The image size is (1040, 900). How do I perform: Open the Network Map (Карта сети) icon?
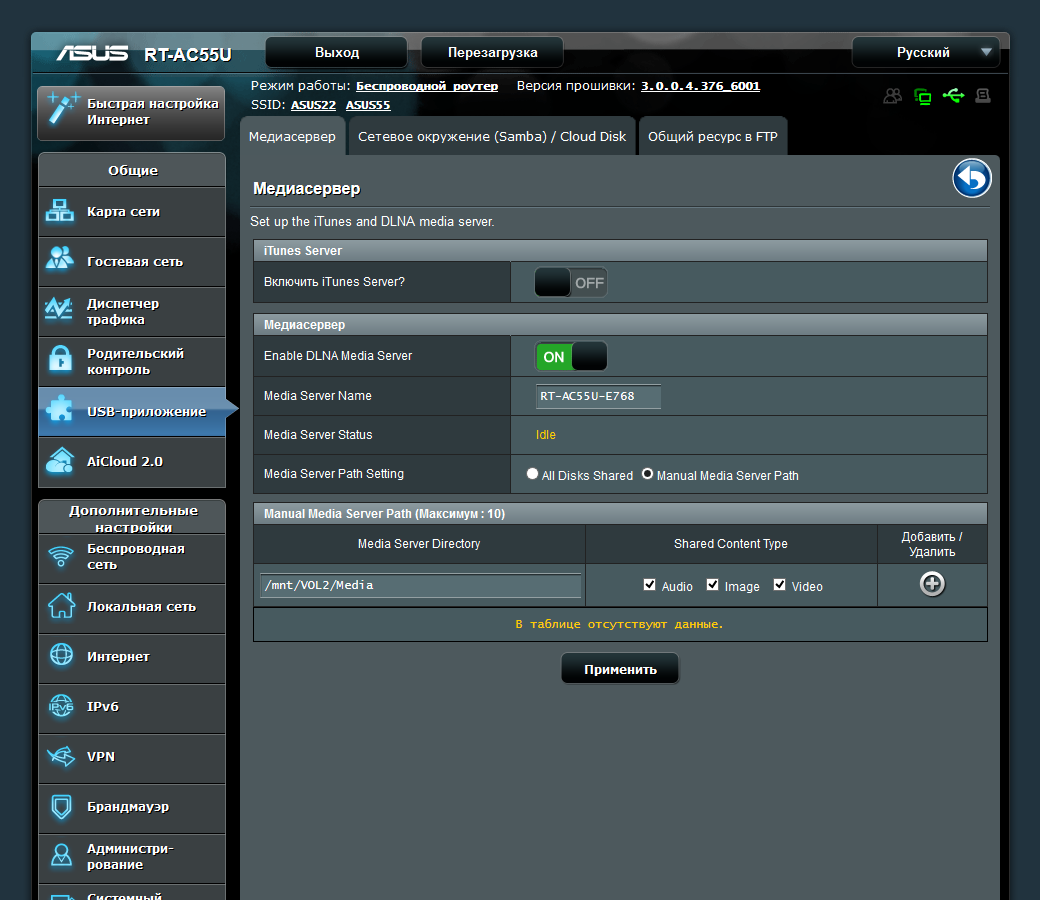click(x=61, y=211)
